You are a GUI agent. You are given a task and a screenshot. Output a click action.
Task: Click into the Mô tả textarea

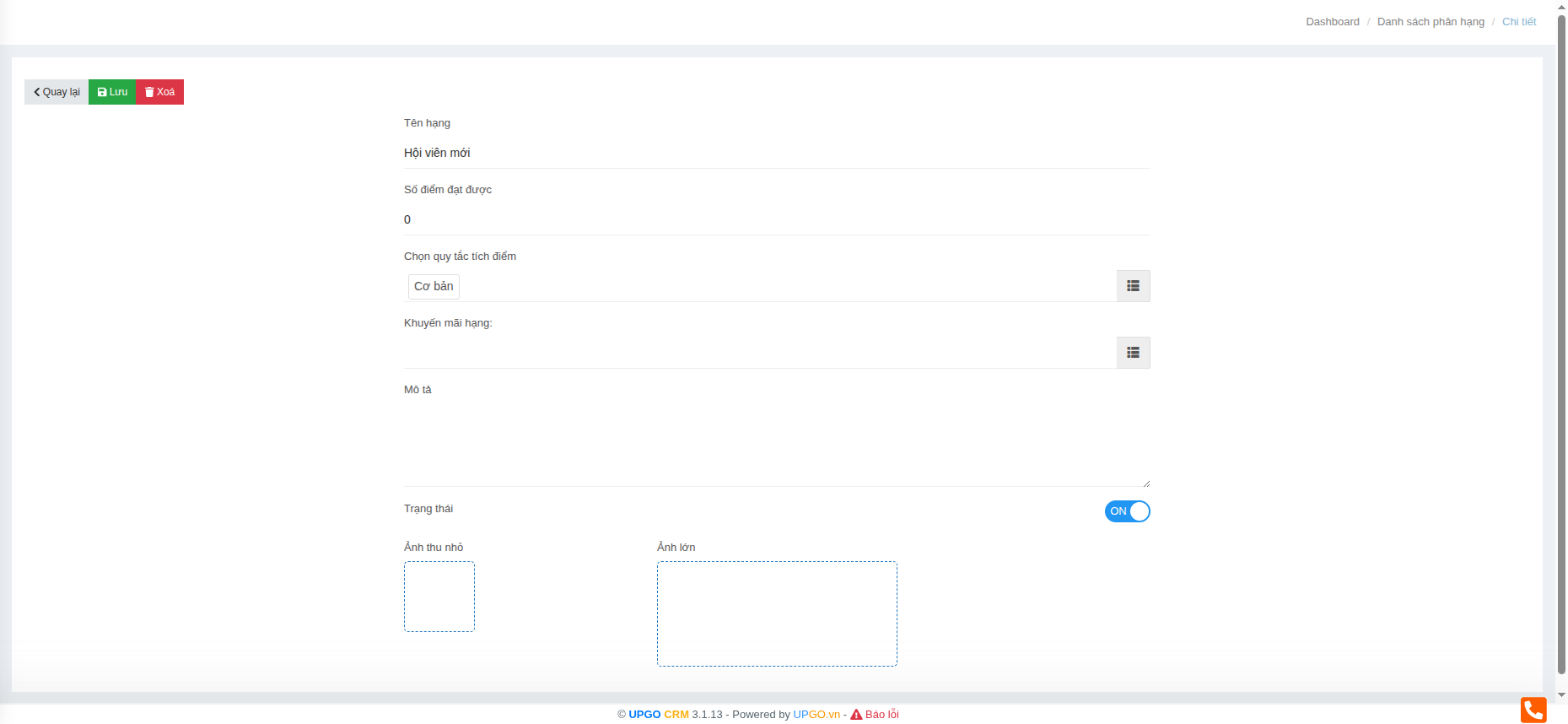pyautogui.click(x=776, y=443)
